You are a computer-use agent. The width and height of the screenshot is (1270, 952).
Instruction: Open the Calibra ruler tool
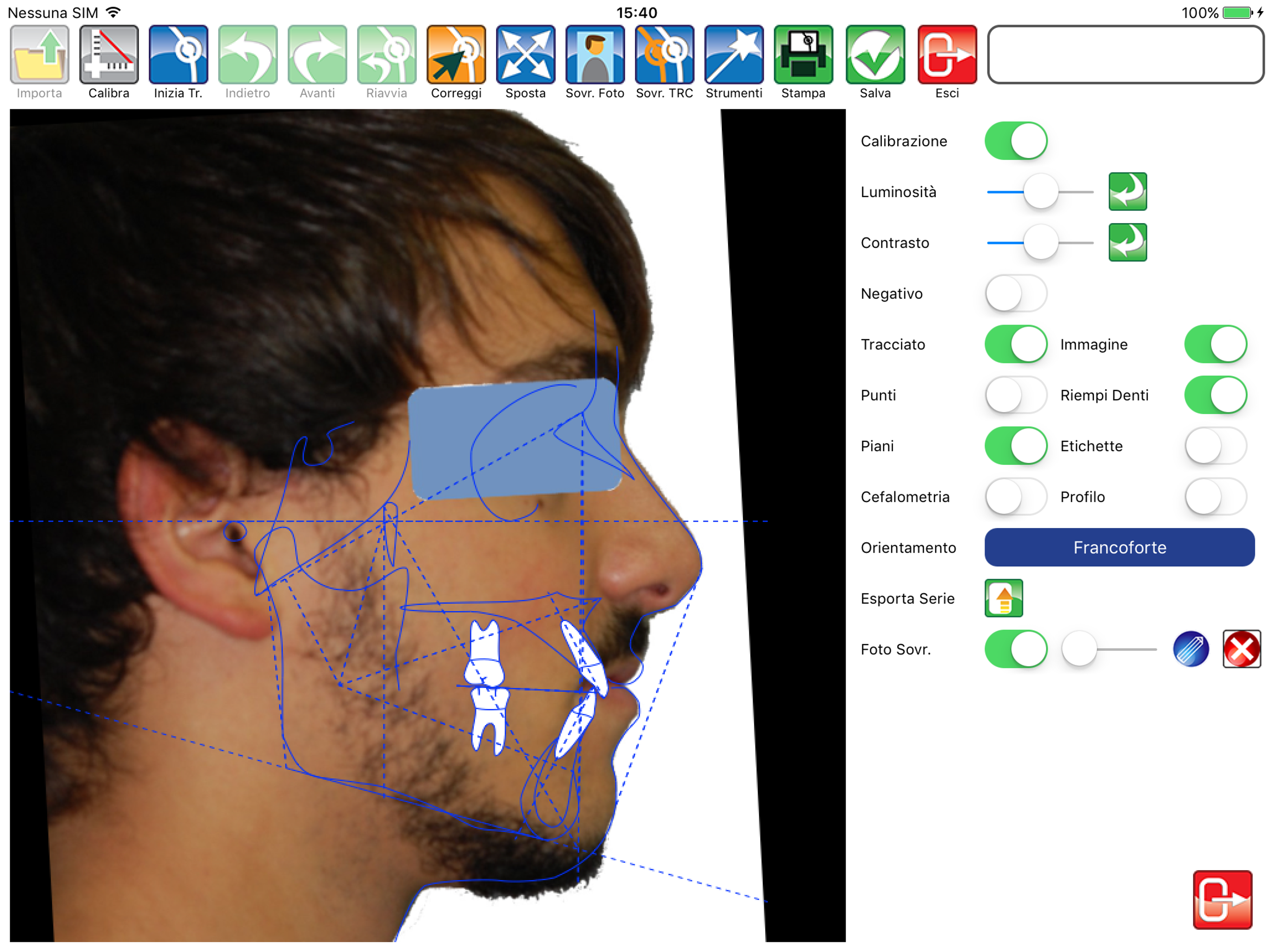[108, 55]
